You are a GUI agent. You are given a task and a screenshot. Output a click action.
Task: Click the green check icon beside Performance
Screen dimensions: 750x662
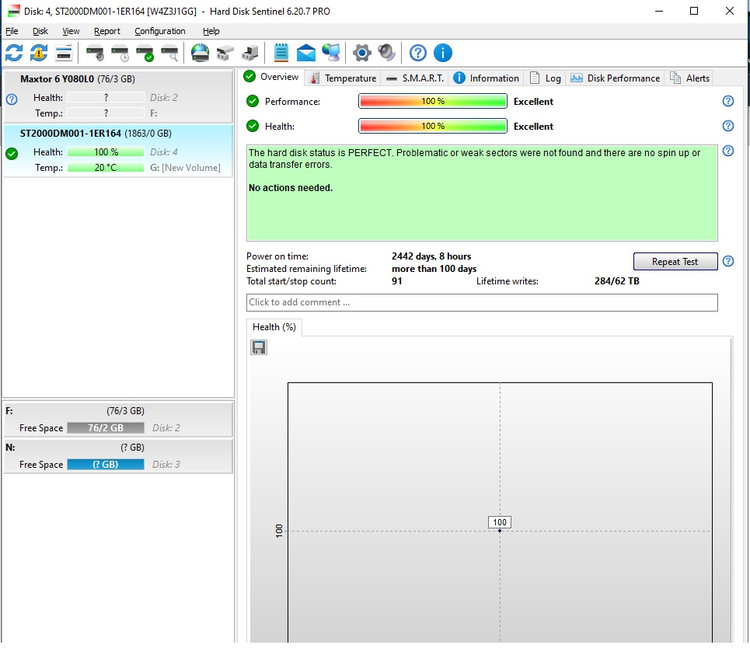coord(253,101)
